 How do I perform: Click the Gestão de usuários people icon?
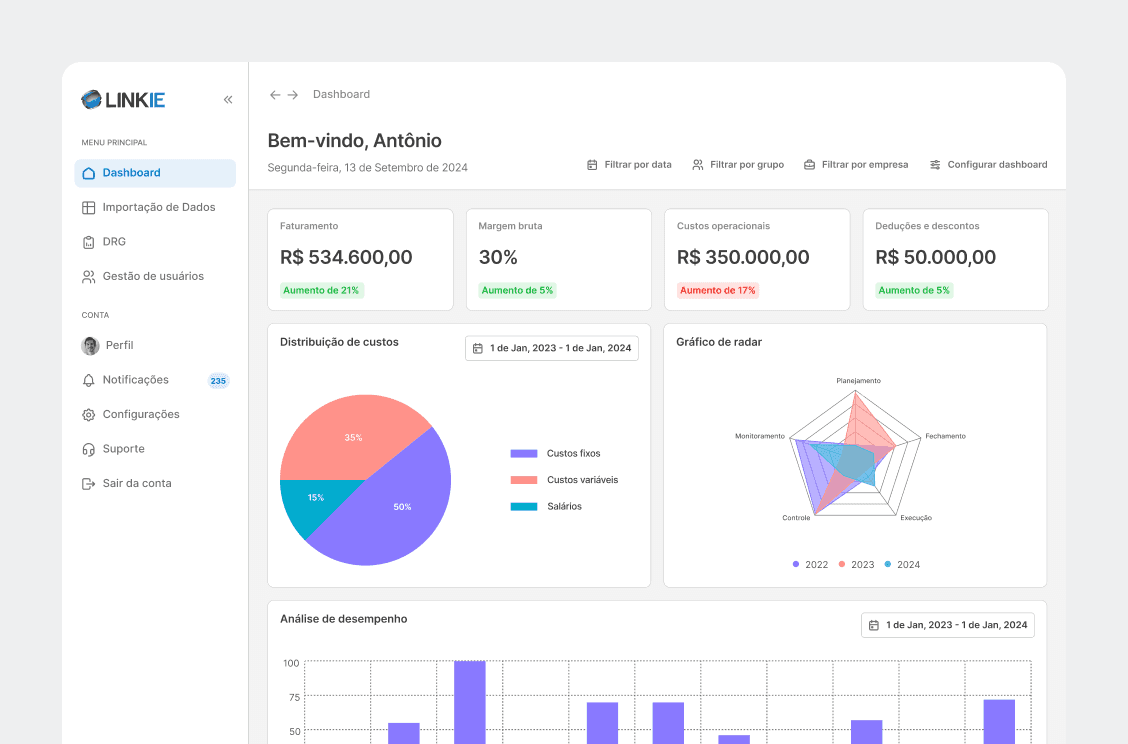pyautogui.click(x=88, y=277)
